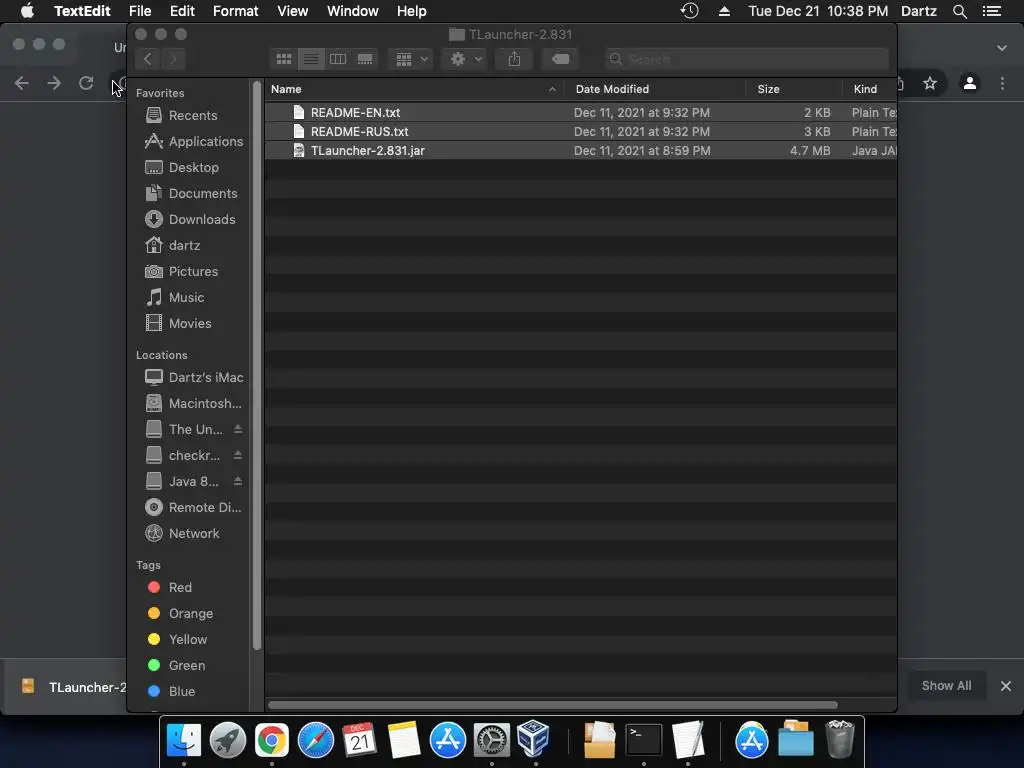Select Macintosh HD location in sidebar

pyautogui.click(x=193, y=404)
